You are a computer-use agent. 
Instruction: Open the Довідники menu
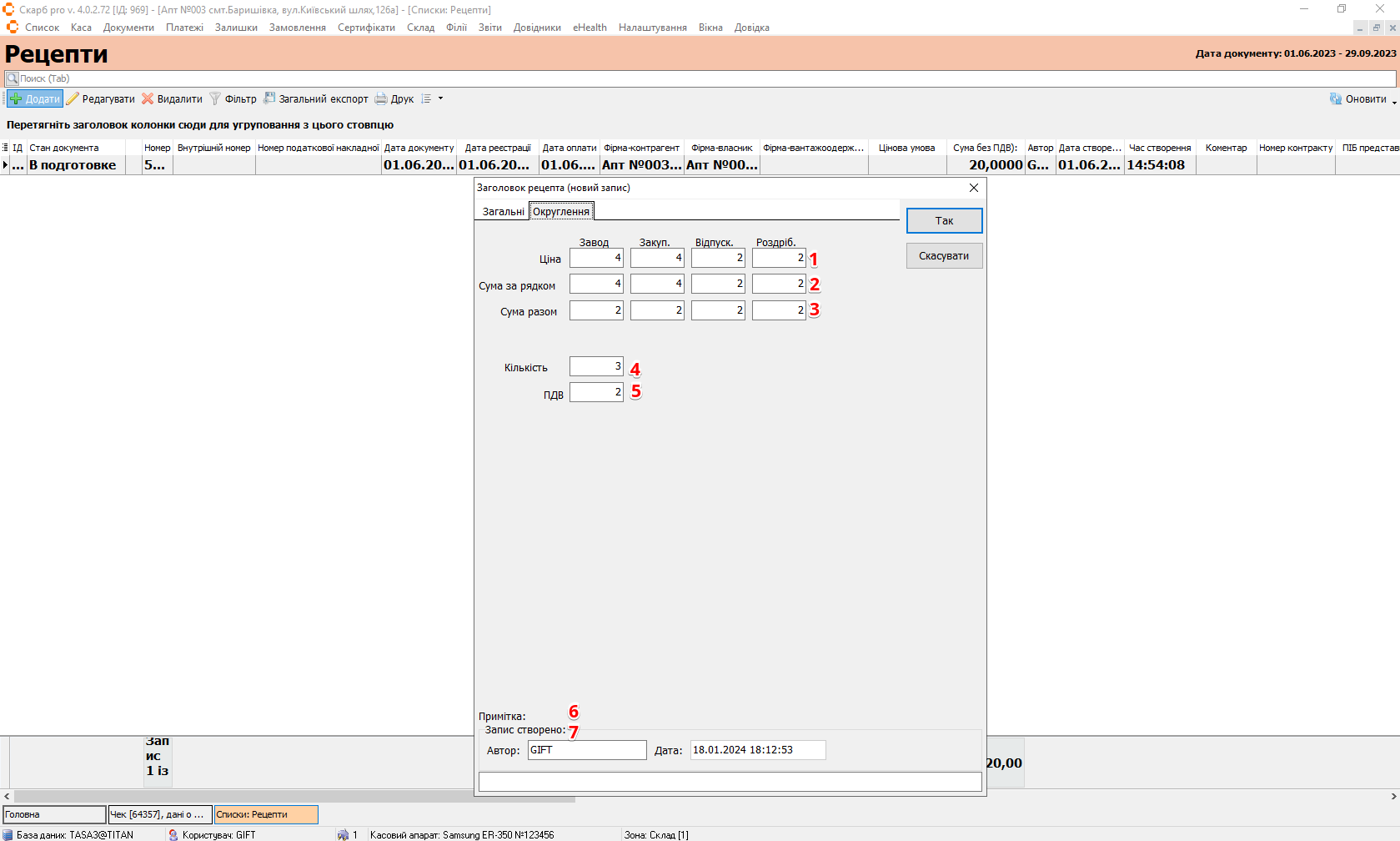click(536, 28)
